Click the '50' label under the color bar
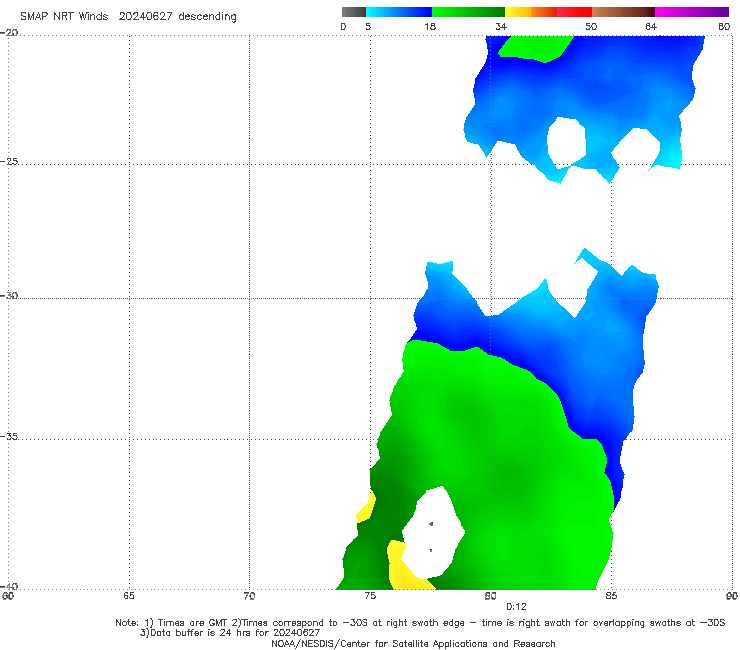740x650 pixels. coord(591,26)
